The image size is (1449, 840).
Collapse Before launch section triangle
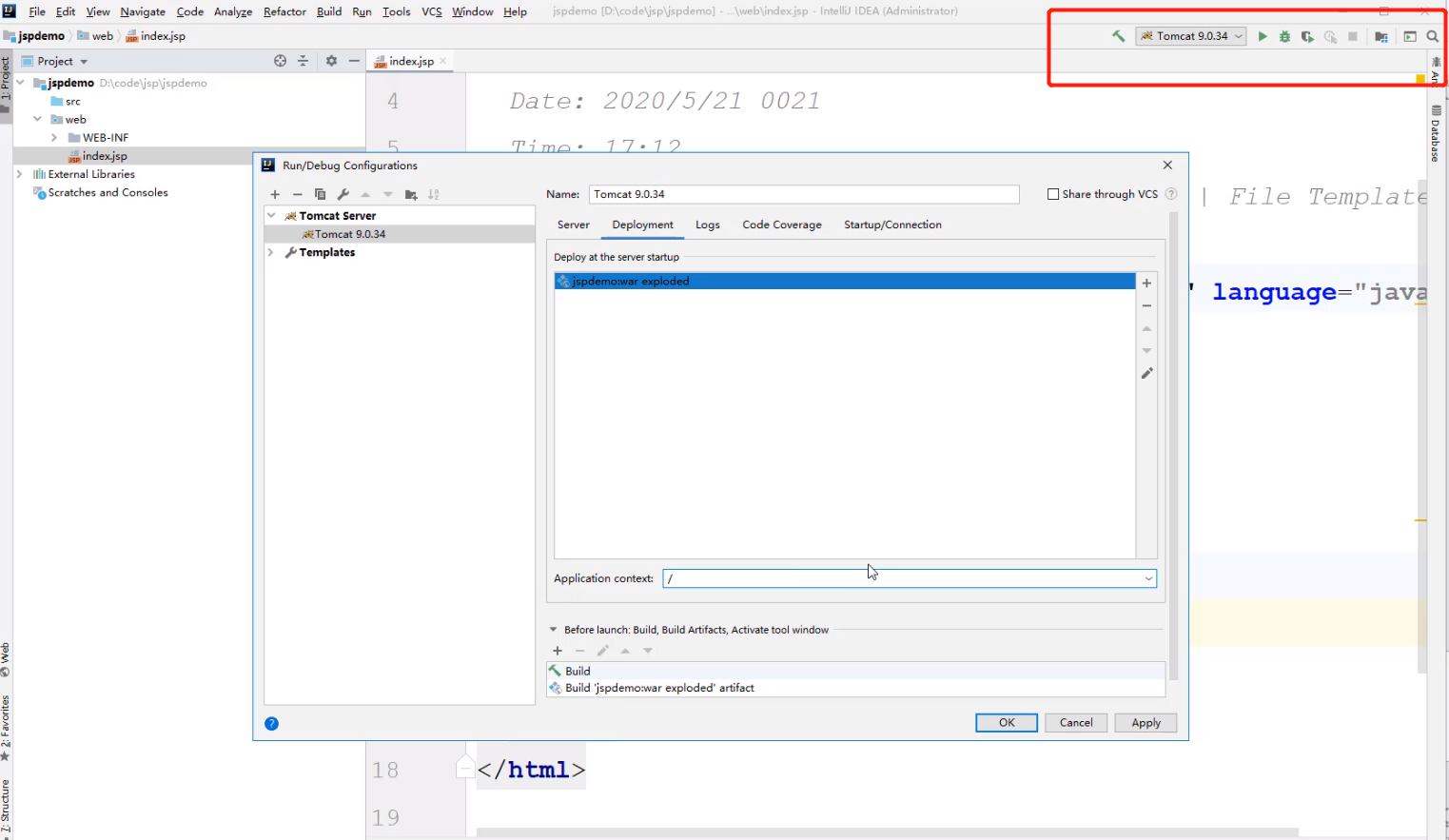553,630
